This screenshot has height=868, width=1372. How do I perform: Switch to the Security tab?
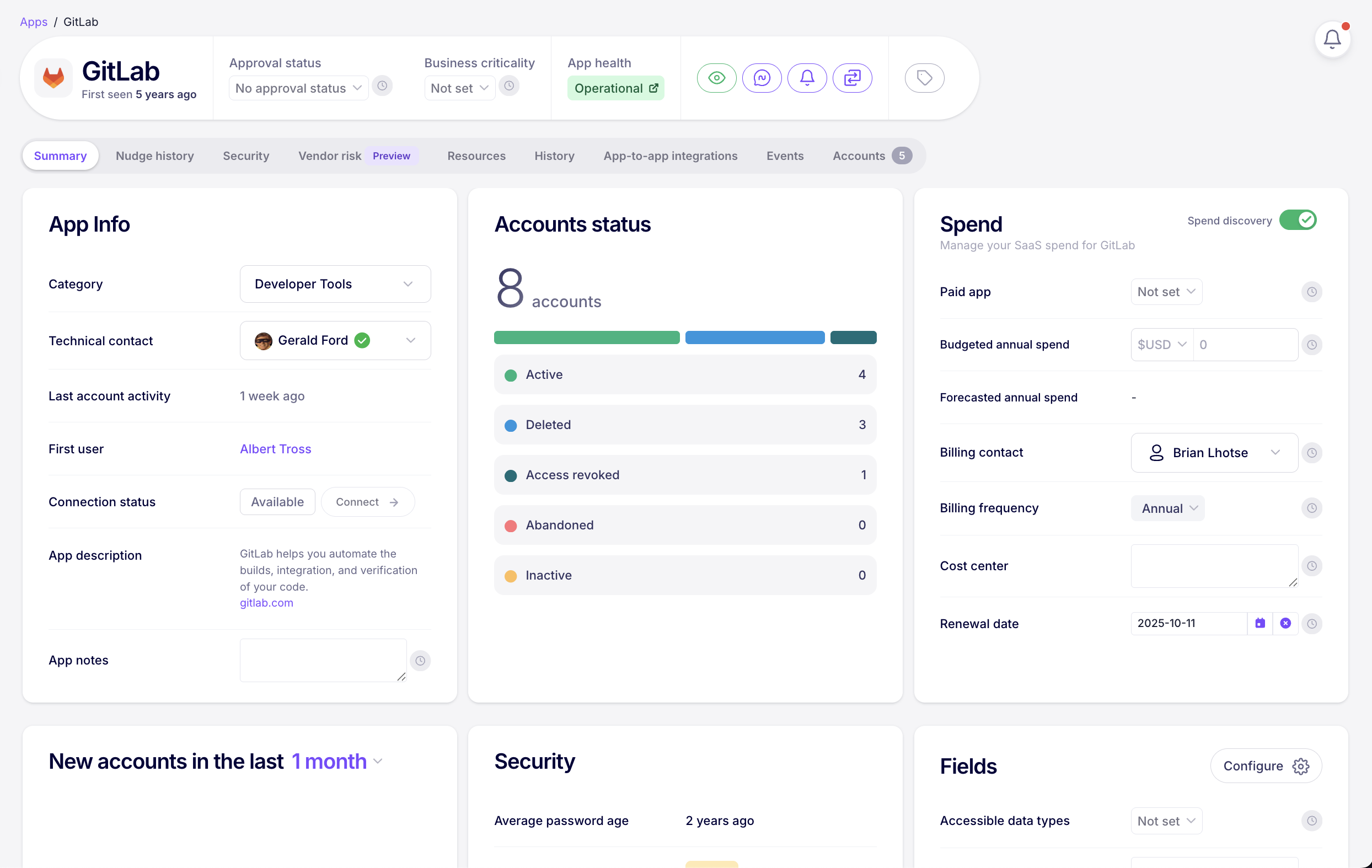246,156
